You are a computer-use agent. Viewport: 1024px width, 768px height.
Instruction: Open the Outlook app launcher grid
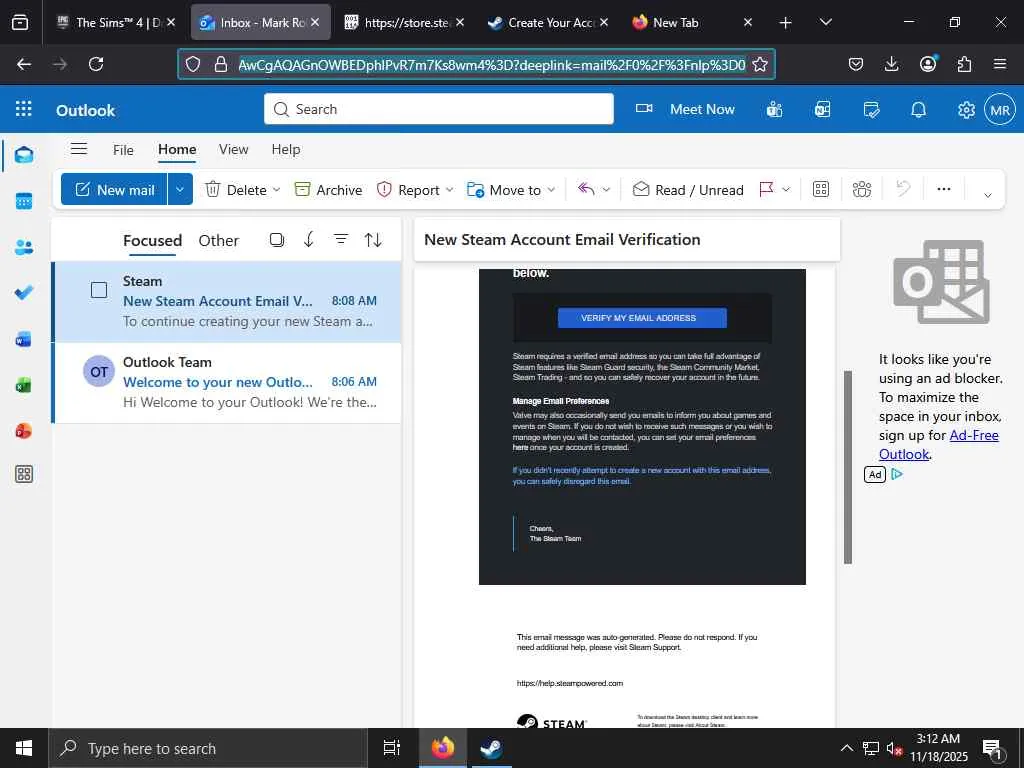coord(24,109)
